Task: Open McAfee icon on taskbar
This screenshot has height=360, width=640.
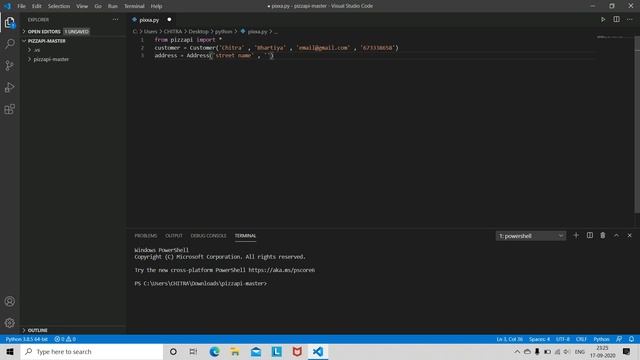Action: point(297,351)
